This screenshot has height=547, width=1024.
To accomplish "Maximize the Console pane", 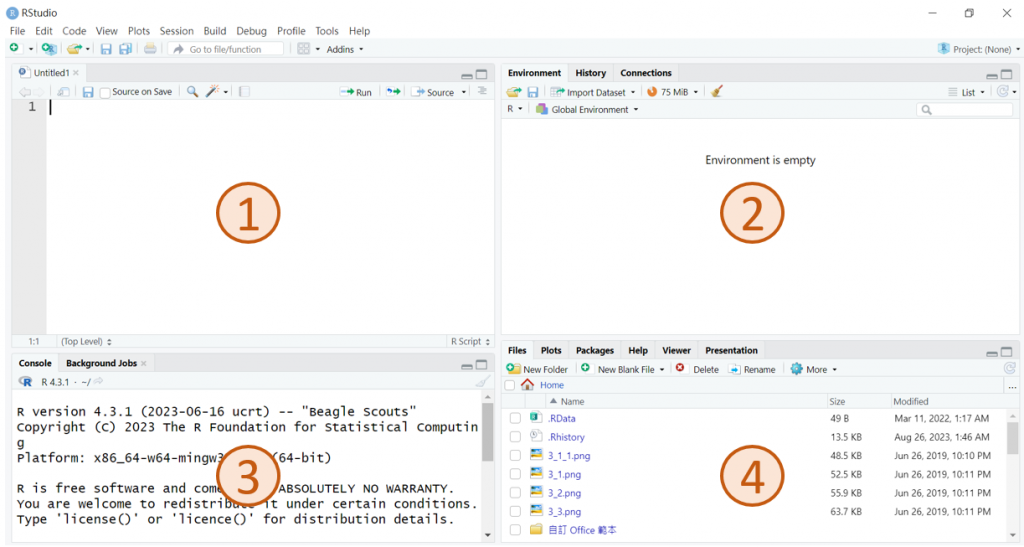I will [481, 365].
